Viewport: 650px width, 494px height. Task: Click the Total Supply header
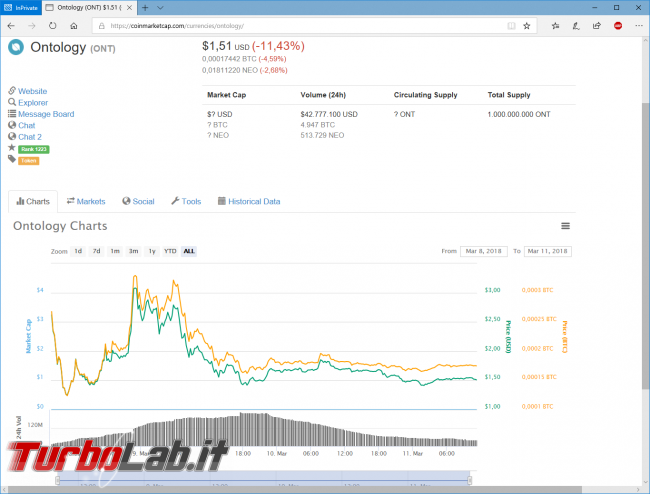click(x=509, y=95)
